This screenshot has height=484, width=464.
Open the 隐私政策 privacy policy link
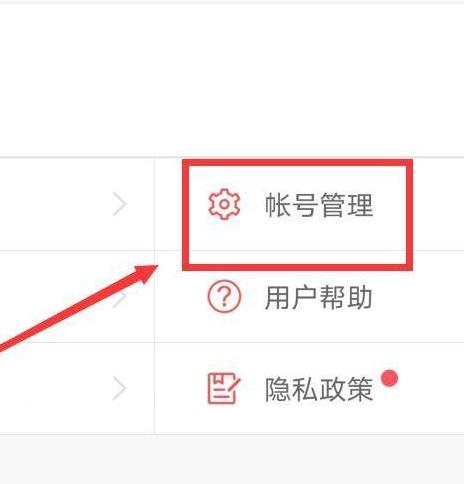(309, 388)
